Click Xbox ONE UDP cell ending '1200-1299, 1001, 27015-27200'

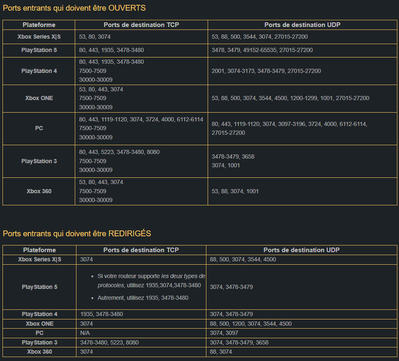click(290, 98)
